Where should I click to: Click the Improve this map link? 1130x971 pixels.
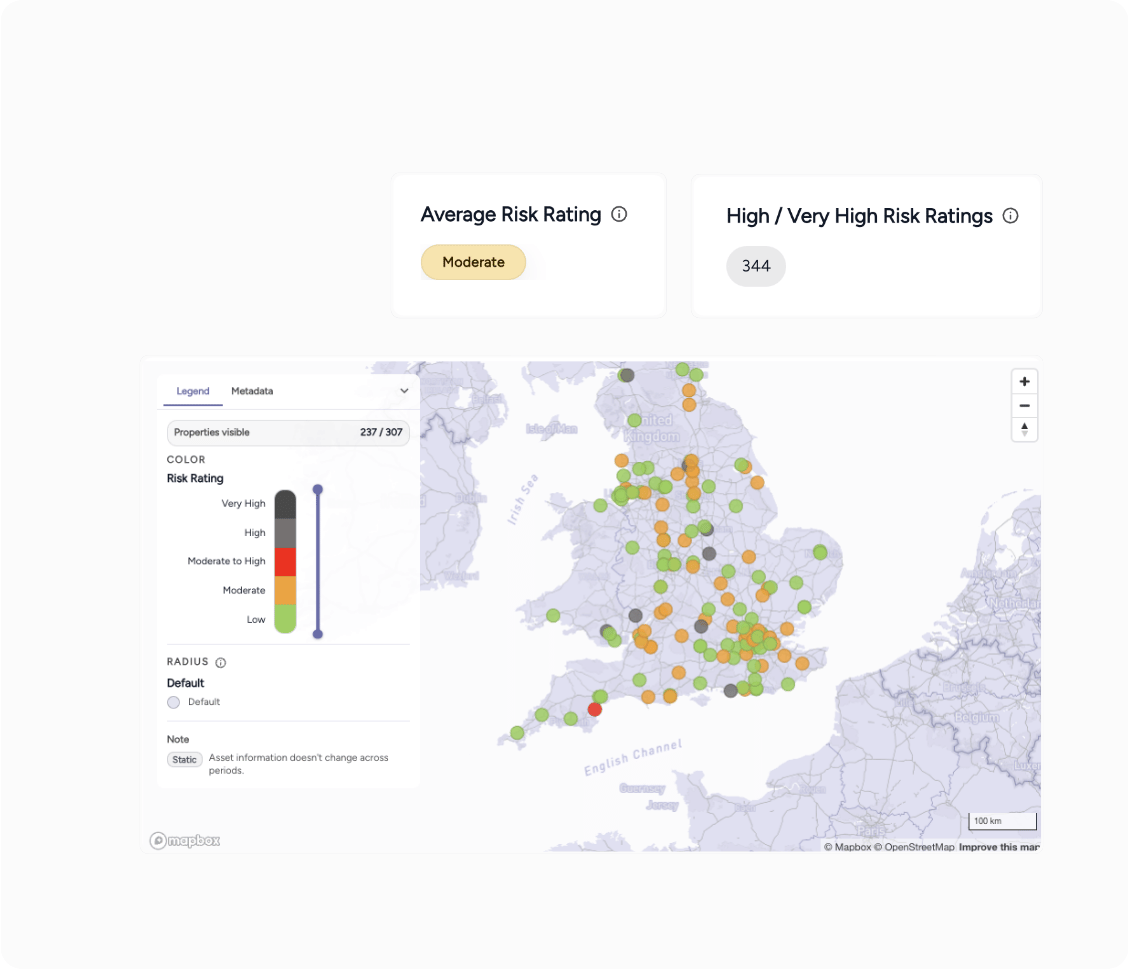tap(999, 847)
